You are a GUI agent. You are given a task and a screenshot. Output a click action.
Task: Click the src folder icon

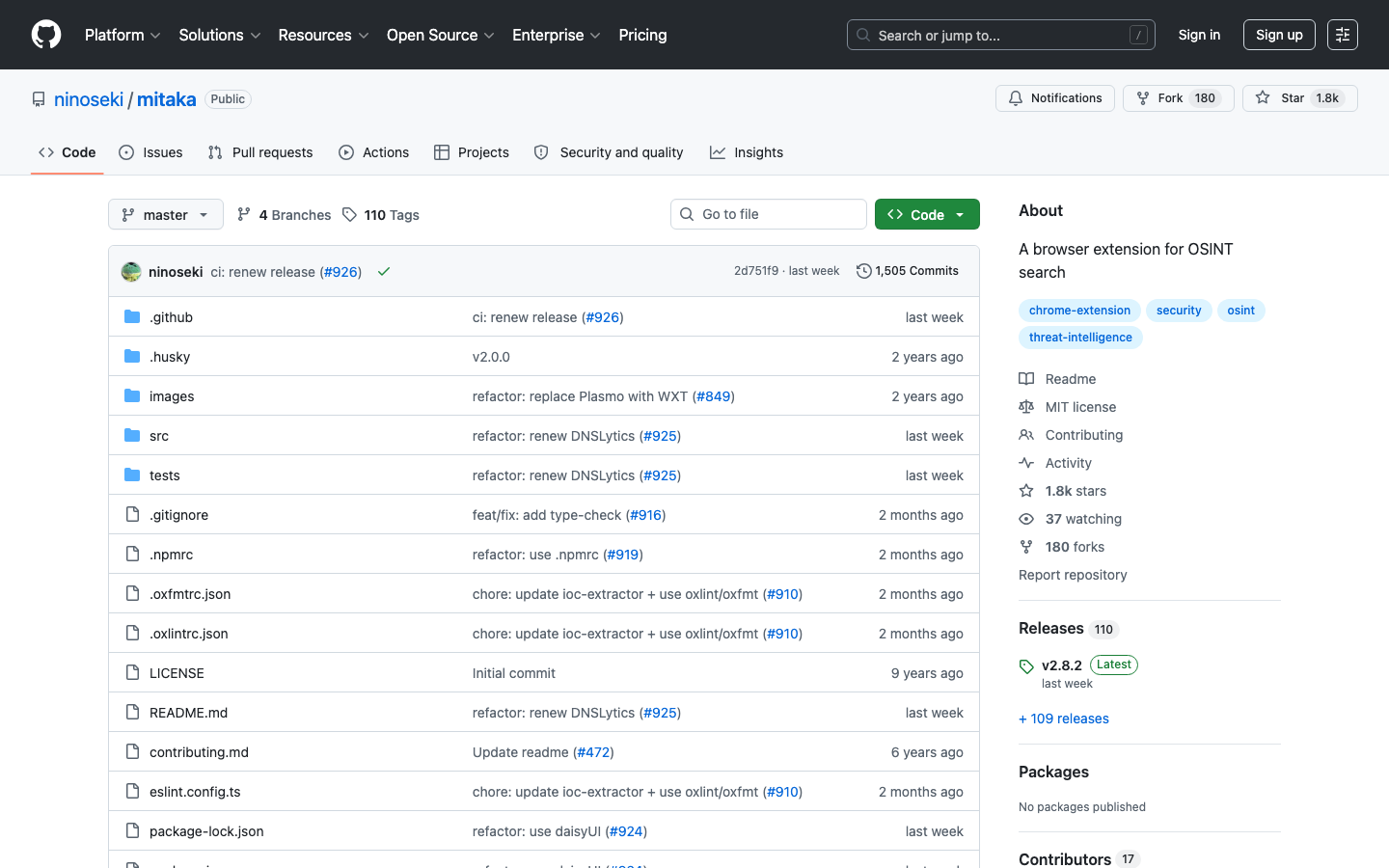(132, 436)
